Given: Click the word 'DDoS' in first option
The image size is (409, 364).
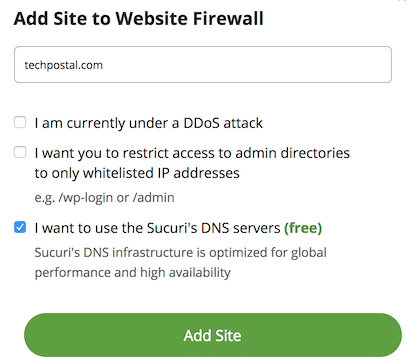Looking at the screenshot, I should tap(202, 123).
